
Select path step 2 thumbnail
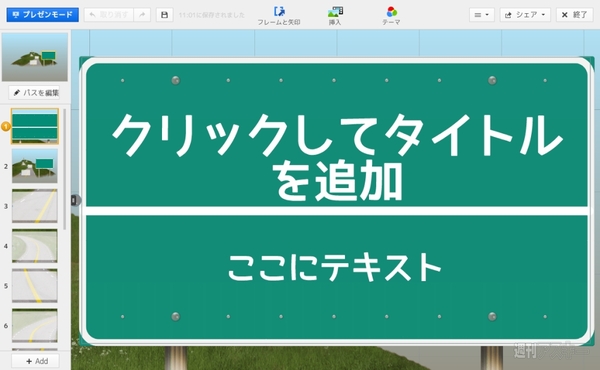coord(35,166)
